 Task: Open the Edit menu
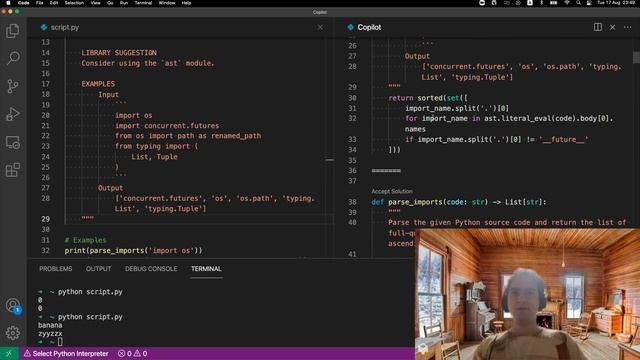pyautogui.click(x=54, y=3)
